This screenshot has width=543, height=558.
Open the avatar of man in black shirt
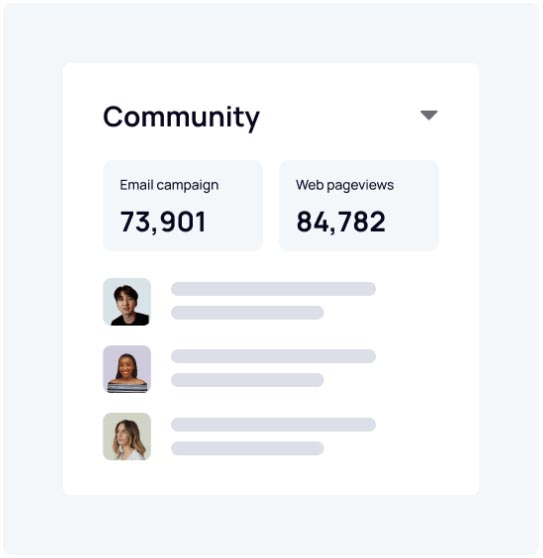tap(127, 302)
